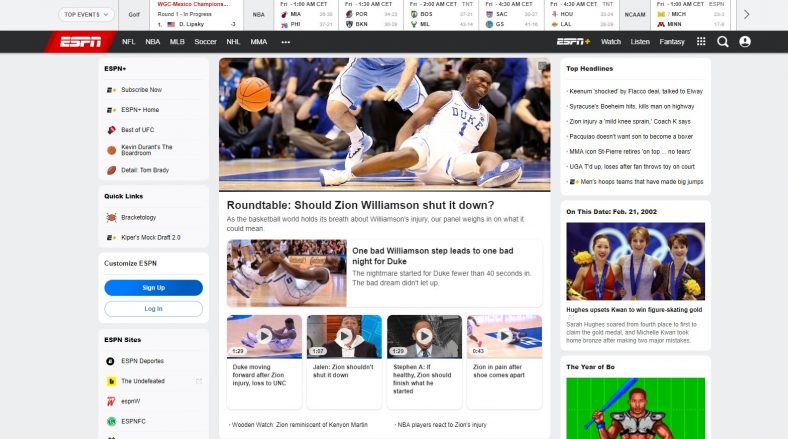788x439 pixels.
Task: Play Jalen: Zion shouldn't shut it down video
Action: coord(344,336)
